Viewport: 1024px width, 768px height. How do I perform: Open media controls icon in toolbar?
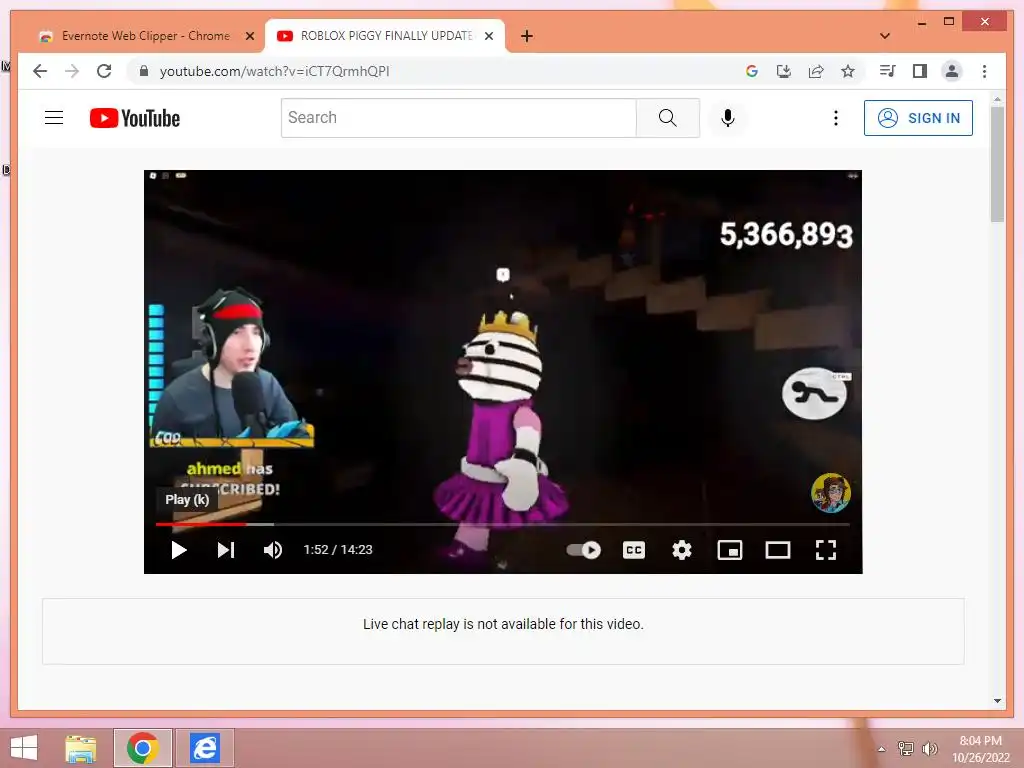click(888, 71)
